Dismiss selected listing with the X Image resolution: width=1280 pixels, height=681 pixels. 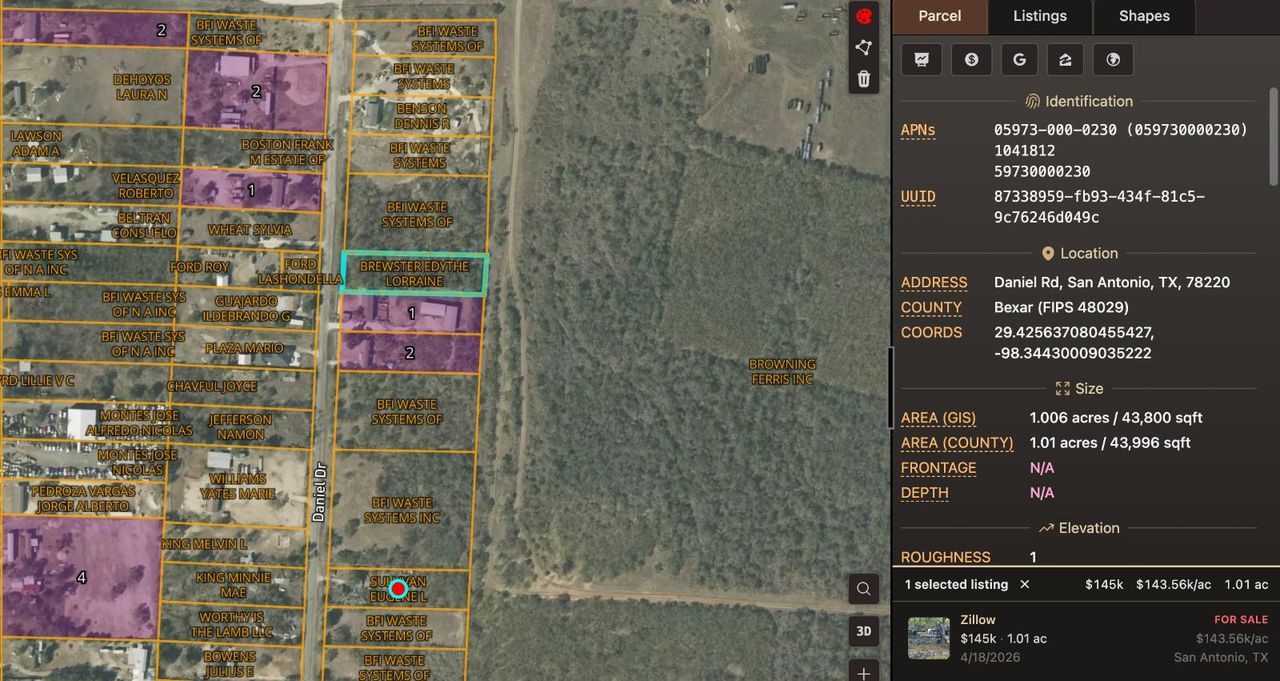click(1024, 584)
